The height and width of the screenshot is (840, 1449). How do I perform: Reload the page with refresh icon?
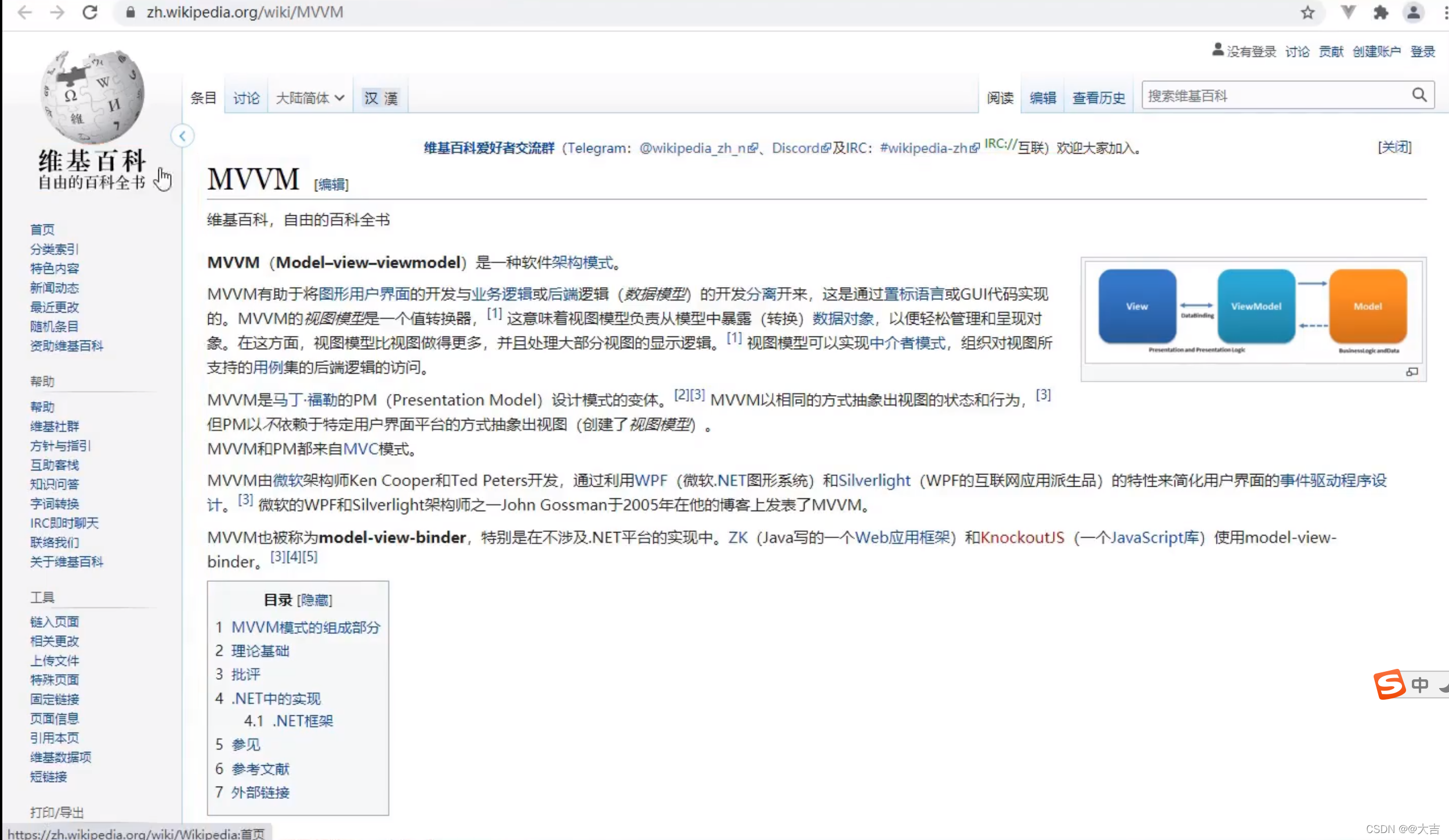click(90, 12)
